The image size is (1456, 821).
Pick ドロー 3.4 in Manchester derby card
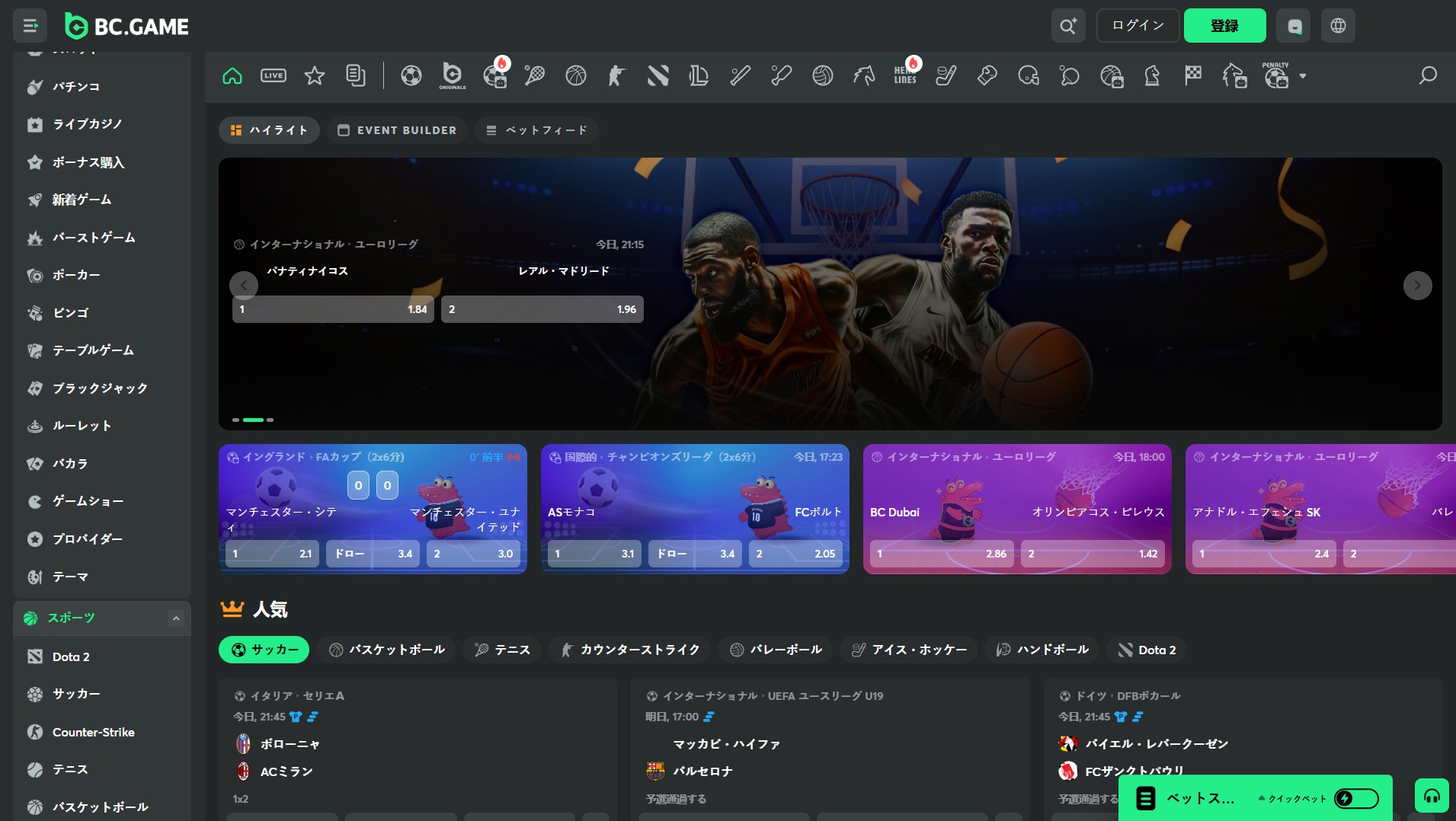click(373, 554)
